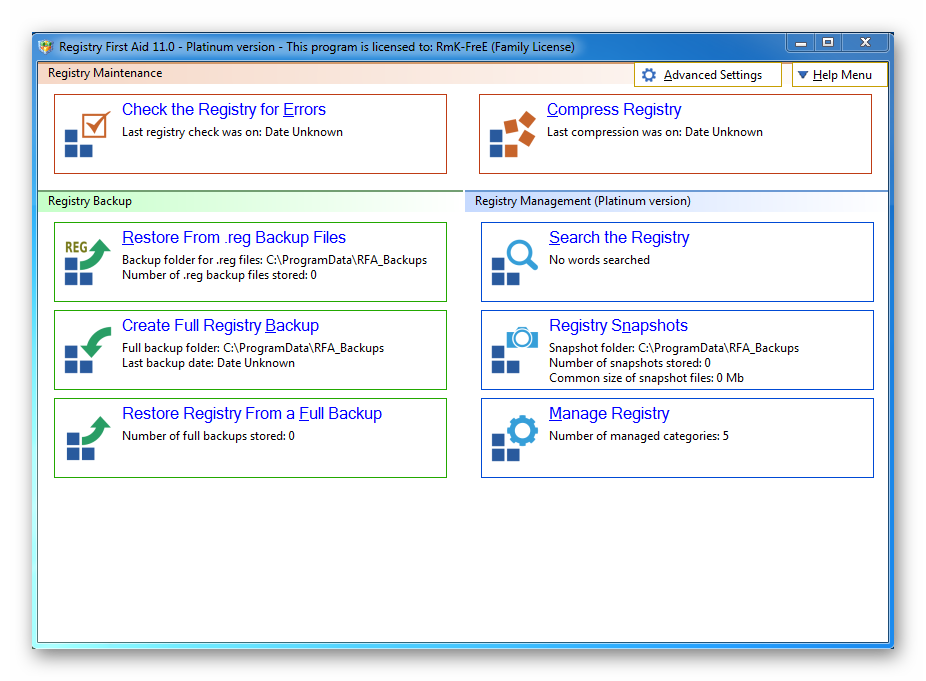Open Check the Registry for Errors
Viewport: 926px width, 681px height.
point(224,110)
